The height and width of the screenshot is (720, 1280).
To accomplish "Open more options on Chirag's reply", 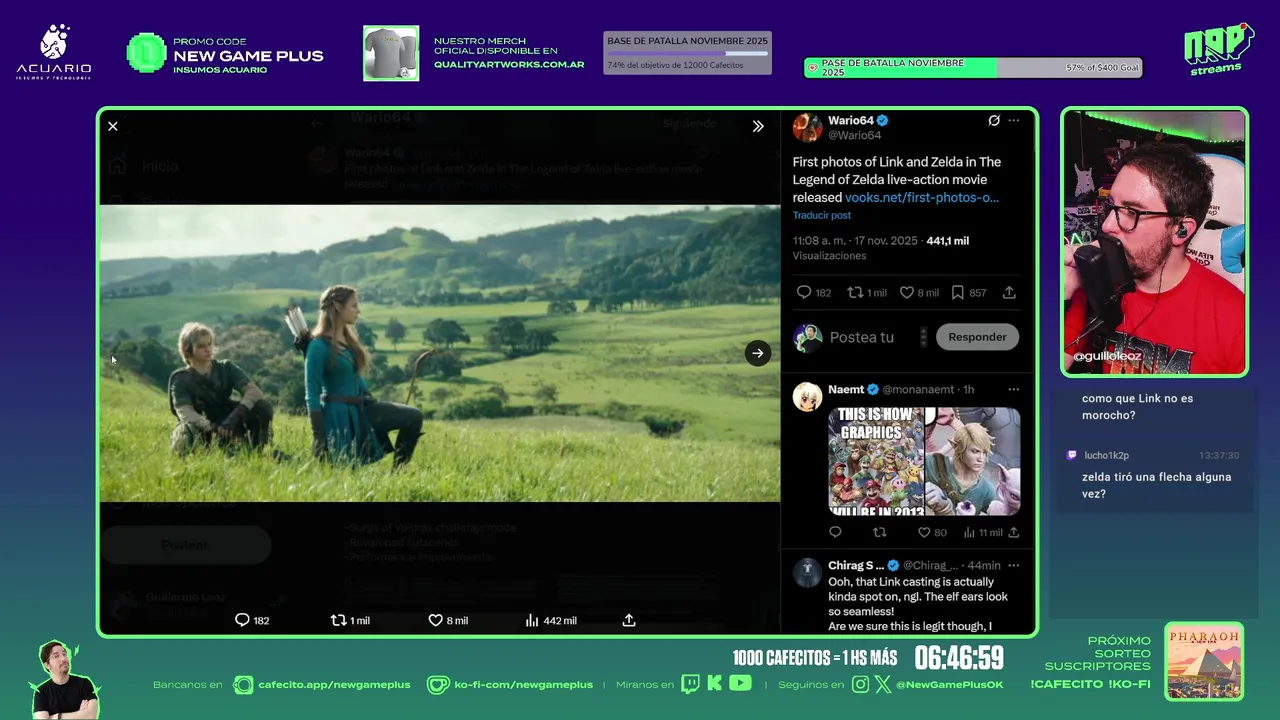I will click(1014, 565).
